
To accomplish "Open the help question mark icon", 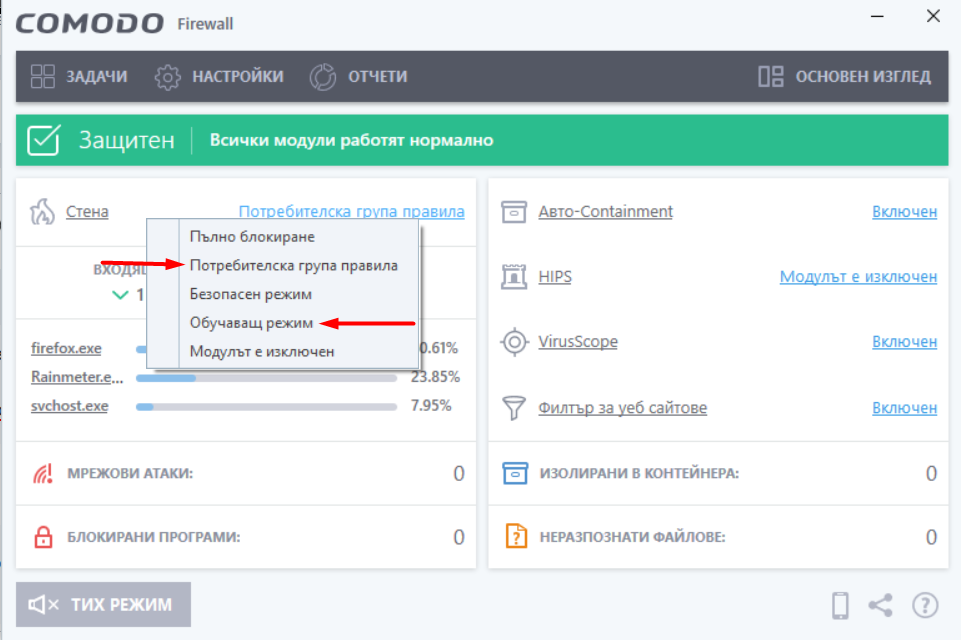I will (x=925, y=605).
